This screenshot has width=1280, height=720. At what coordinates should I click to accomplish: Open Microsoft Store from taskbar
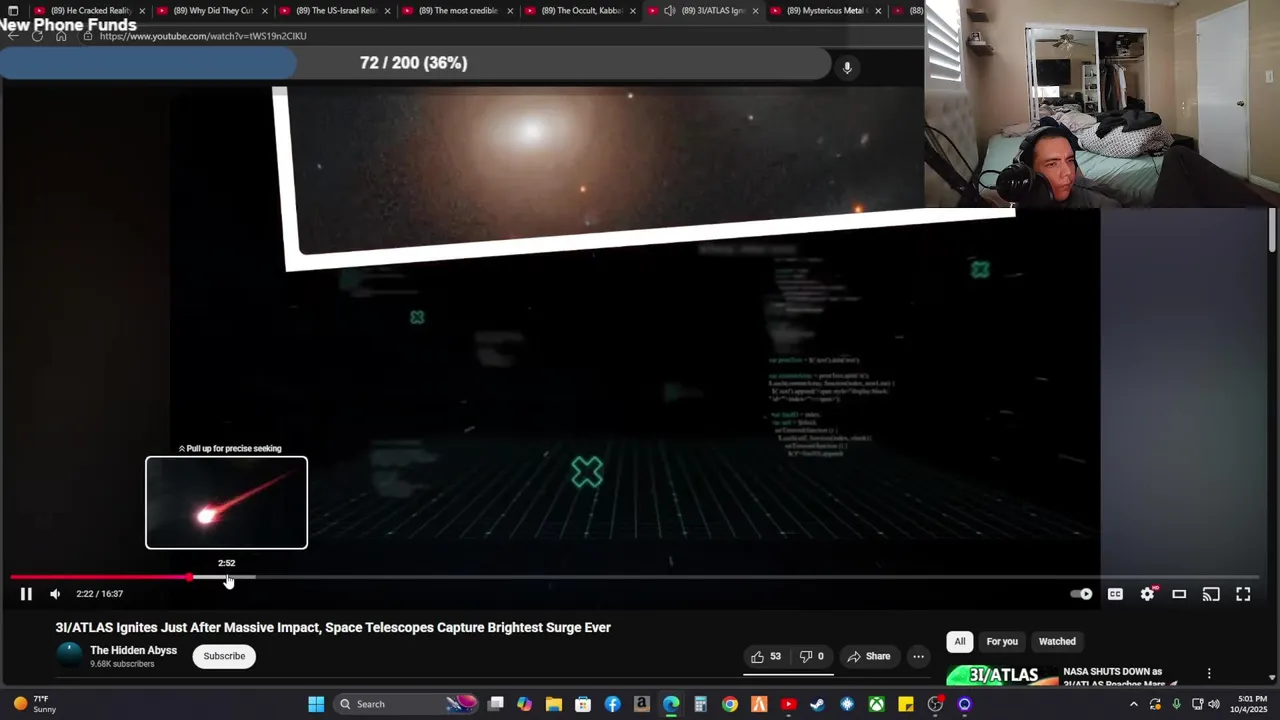point(583,704)
